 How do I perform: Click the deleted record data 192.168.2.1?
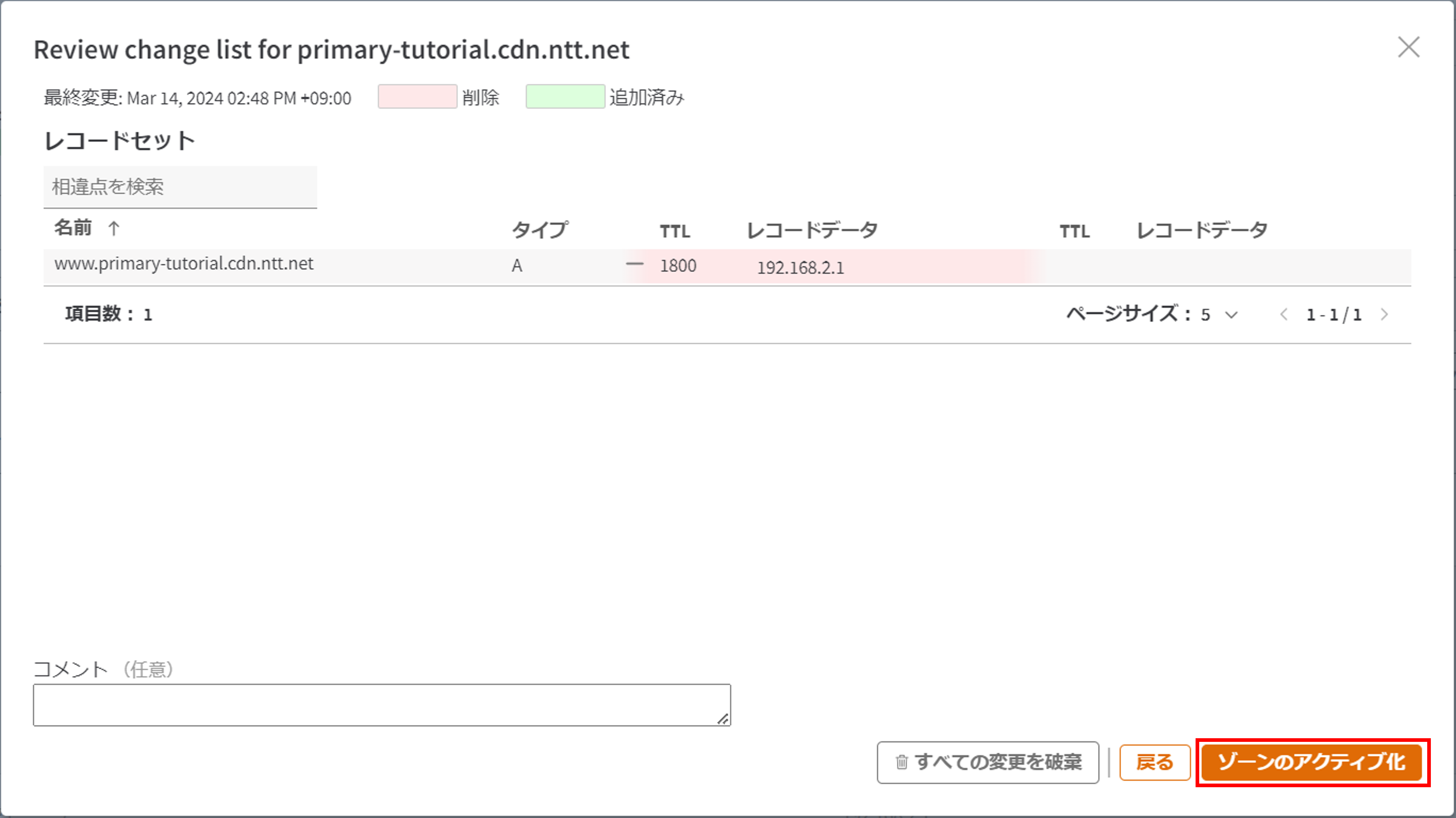pyautogui.click(x=800, y=267)
